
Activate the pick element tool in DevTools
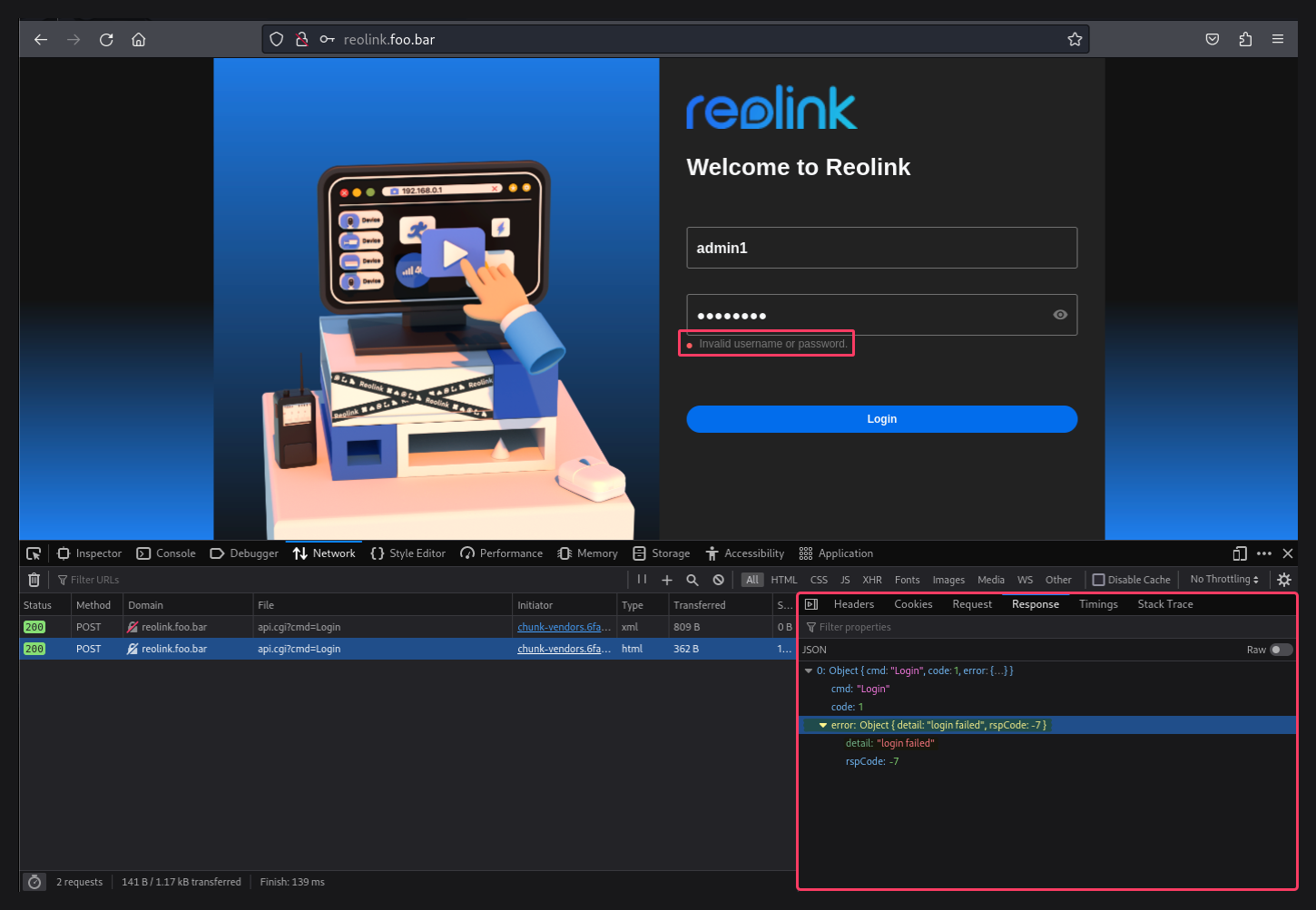(x=34, y=553)
